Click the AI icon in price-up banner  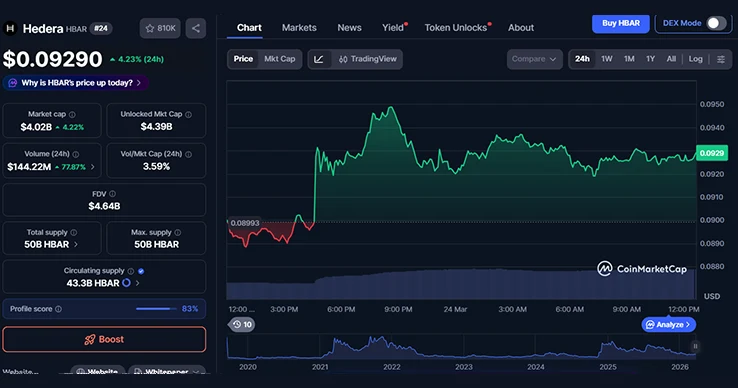click(13, 83)
